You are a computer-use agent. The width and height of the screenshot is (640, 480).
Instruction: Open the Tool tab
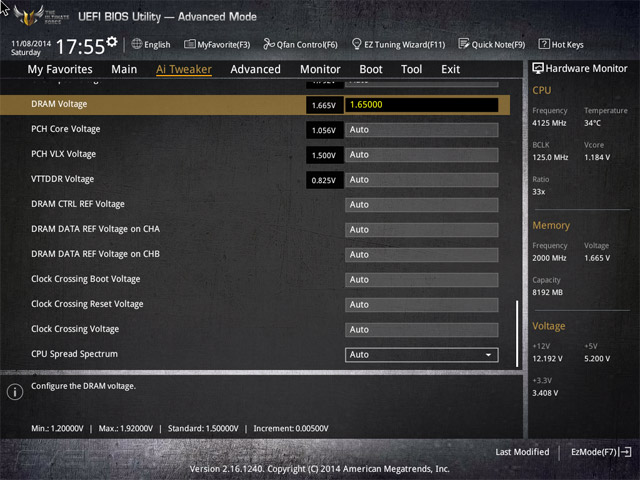411,69
